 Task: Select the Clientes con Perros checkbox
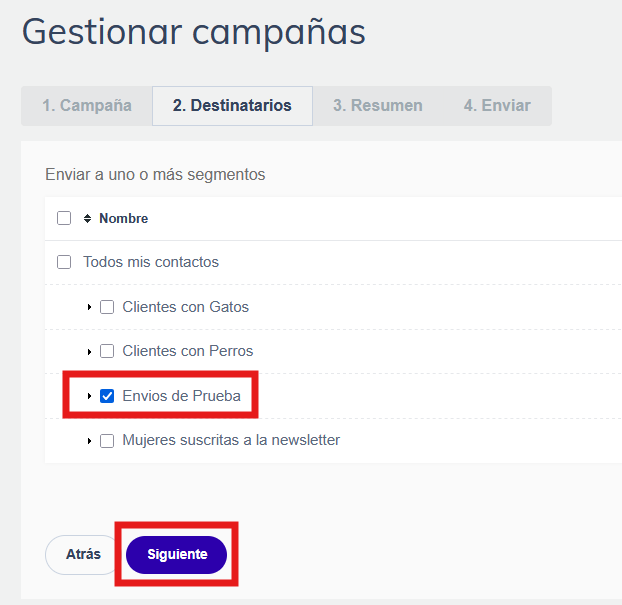tap(107, 351)
